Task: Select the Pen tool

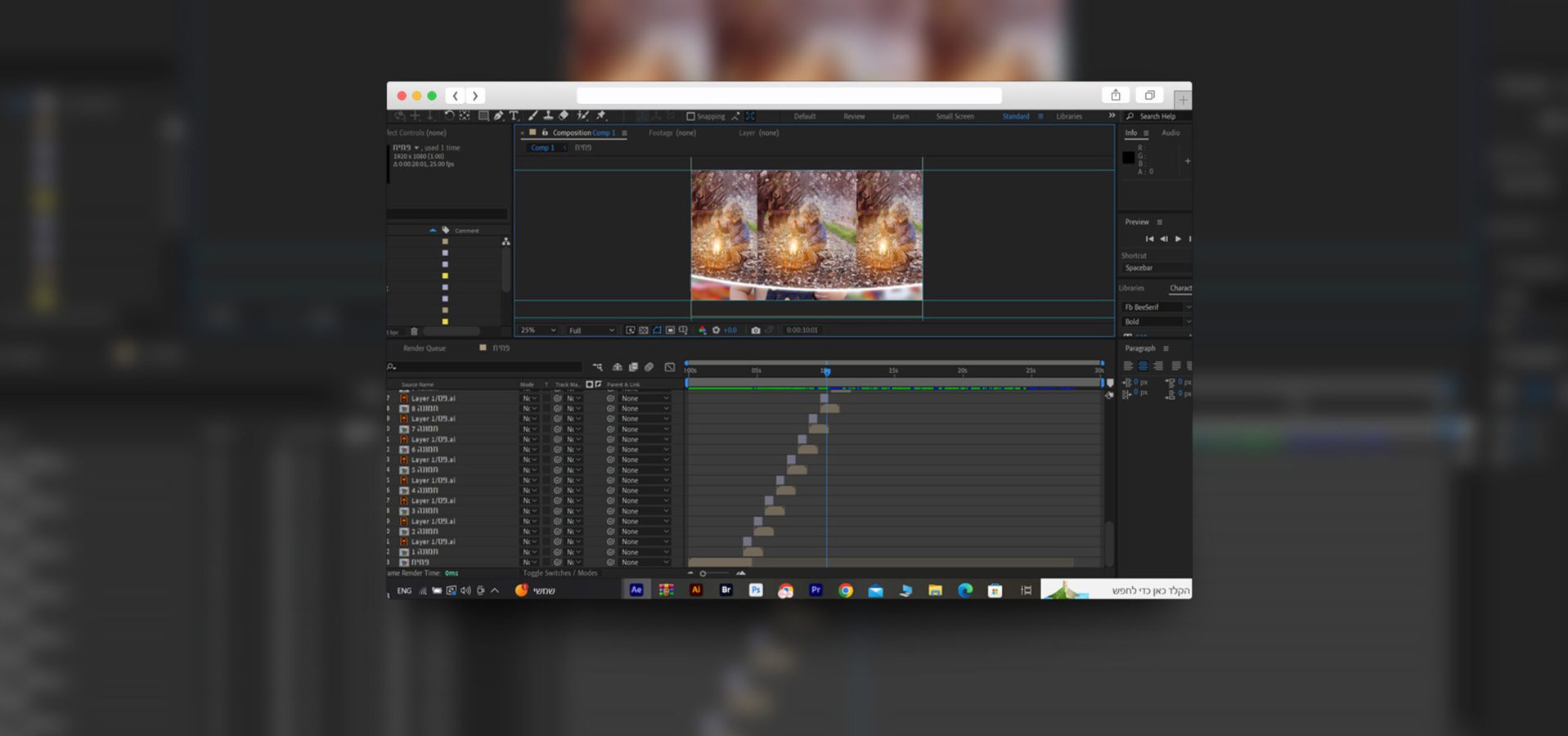Action: point(498,116)
